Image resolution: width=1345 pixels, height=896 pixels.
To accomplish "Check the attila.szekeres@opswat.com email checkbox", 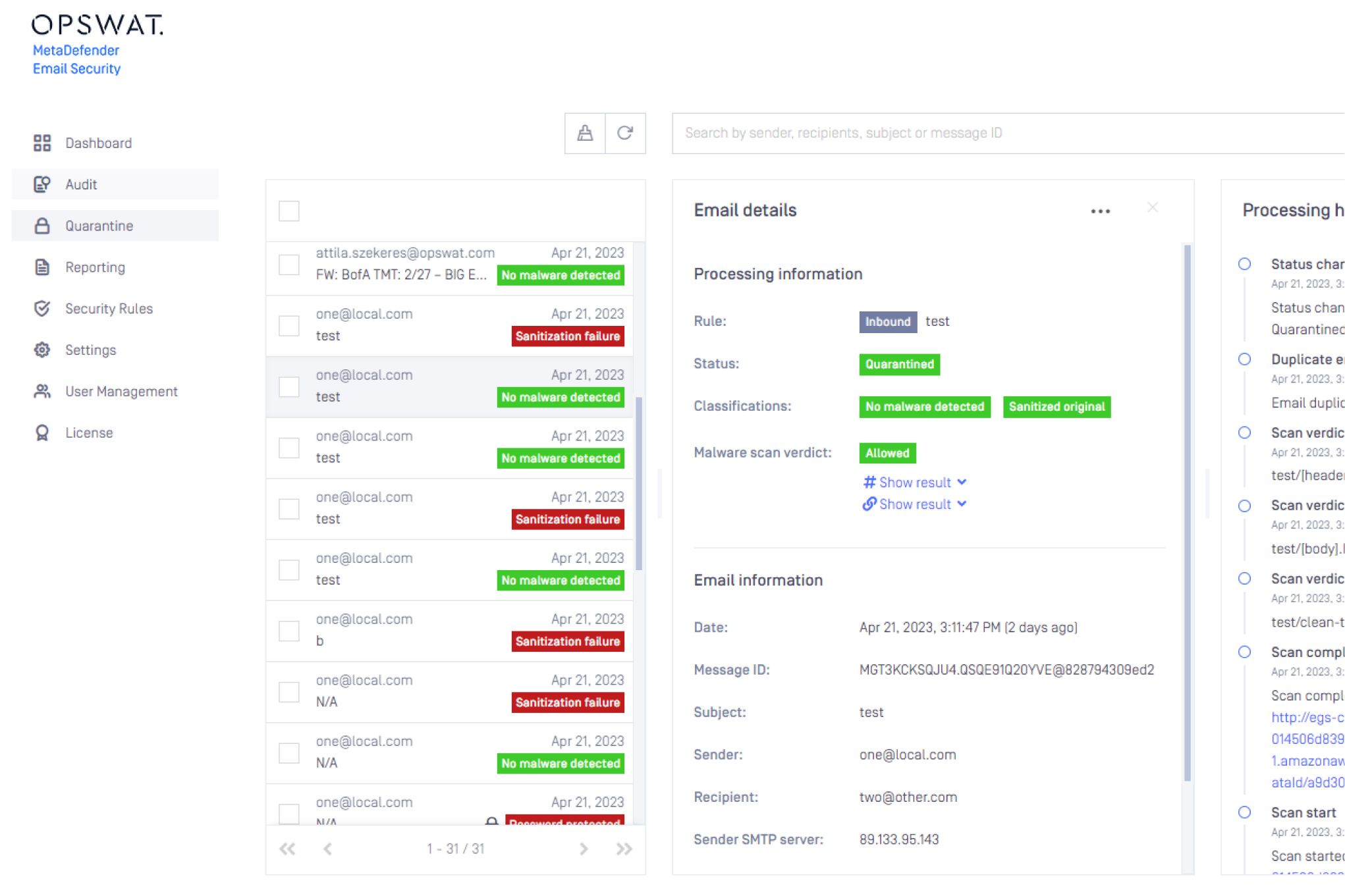I will (x=289, y=265).
